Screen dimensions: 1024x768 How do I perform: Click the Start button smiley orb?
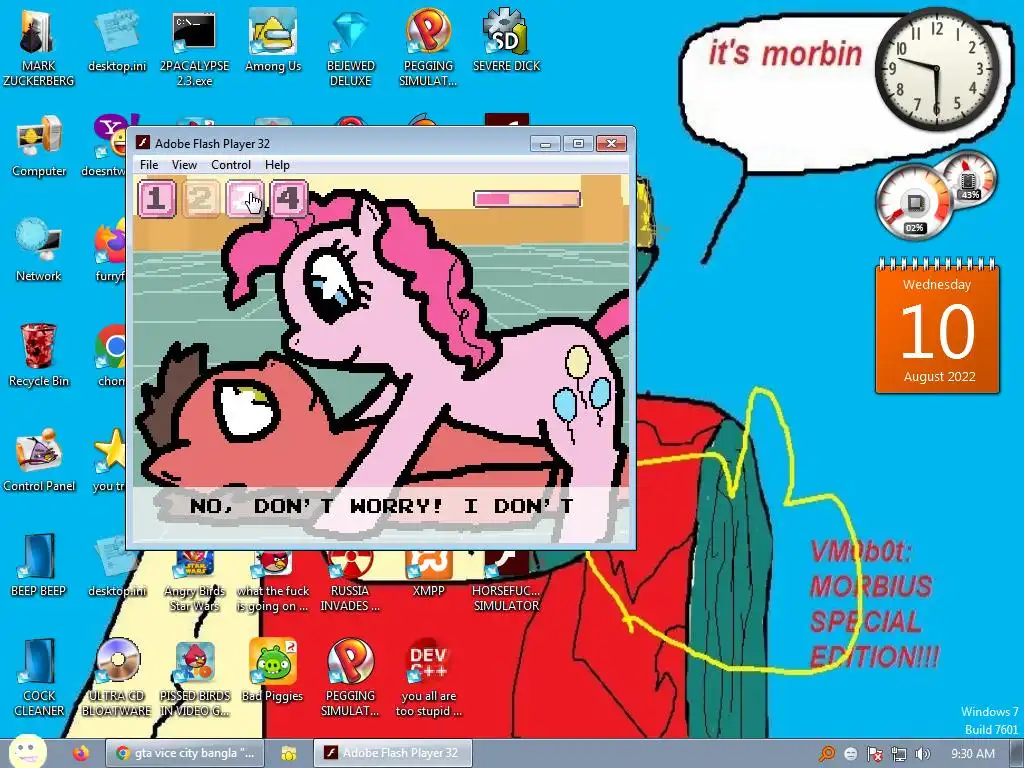(x=27, y=752)
